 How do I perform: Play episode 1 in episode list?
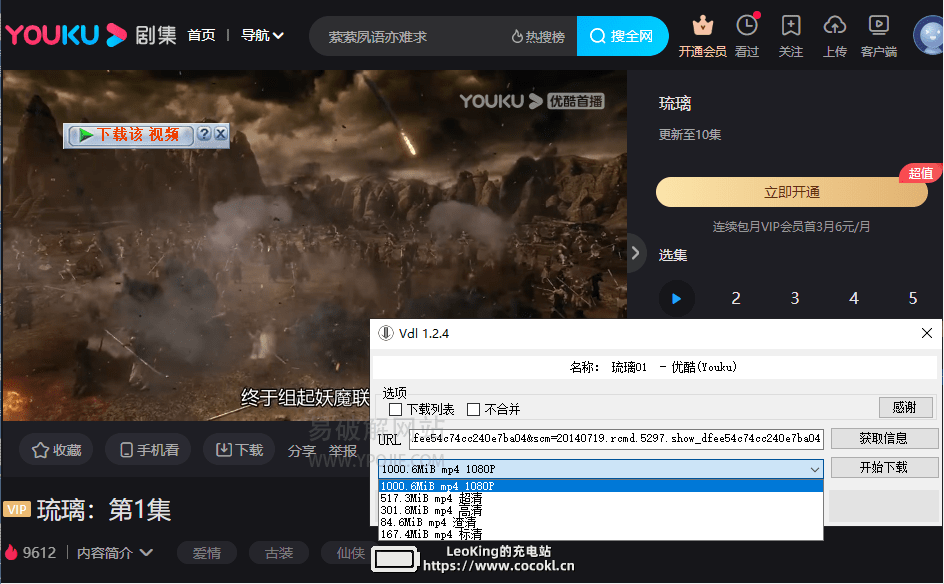(x=676, y=299)
